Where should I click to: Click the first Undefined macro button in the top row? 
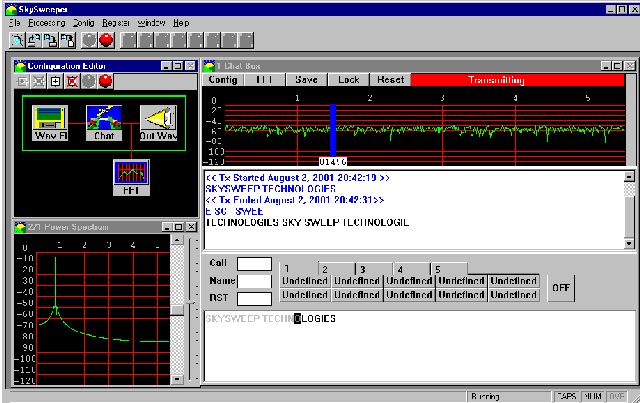pyautogui.click(x=305, y=281)
